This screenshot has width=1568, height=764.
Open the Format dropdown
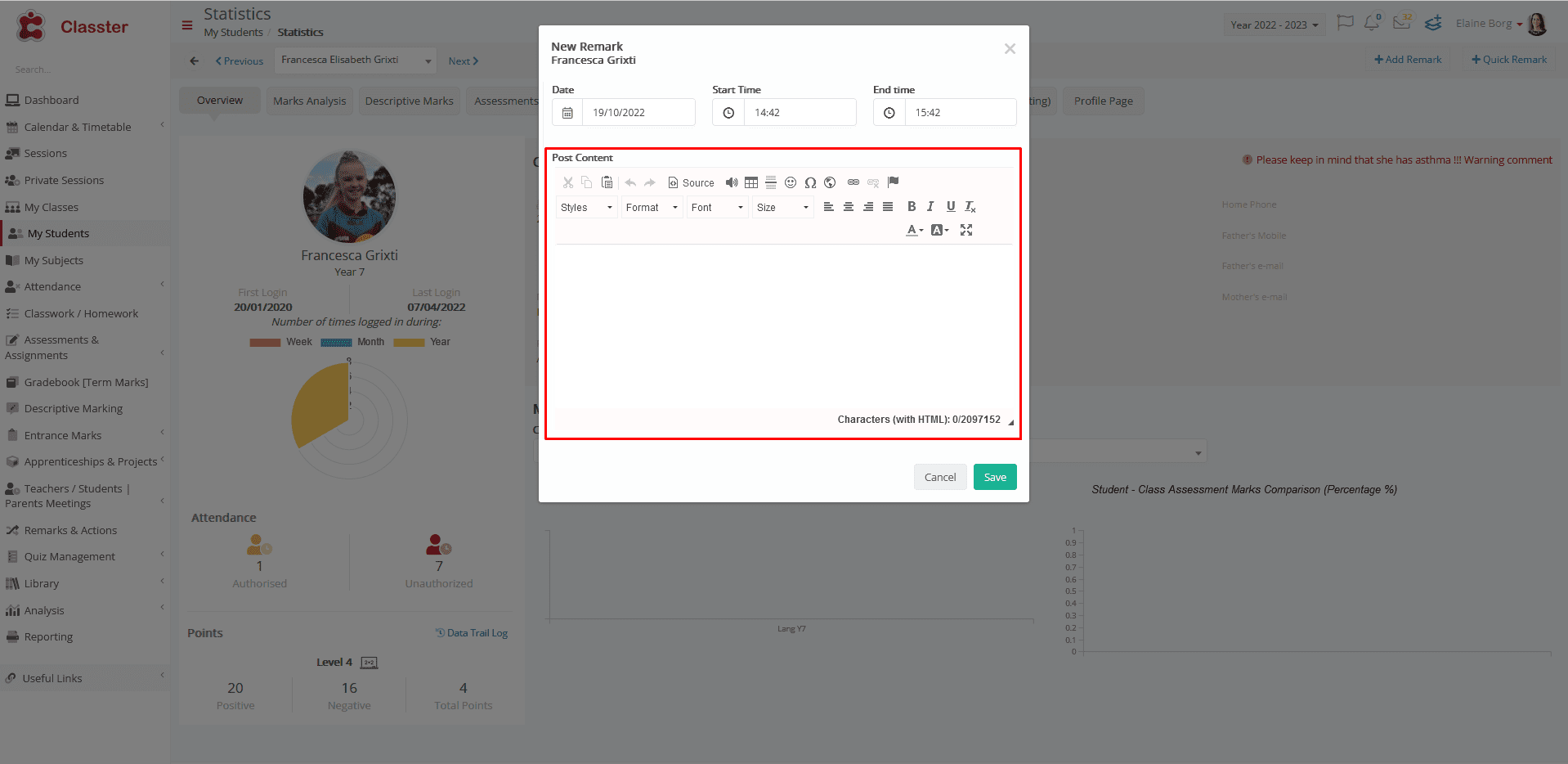click(652, 208)
